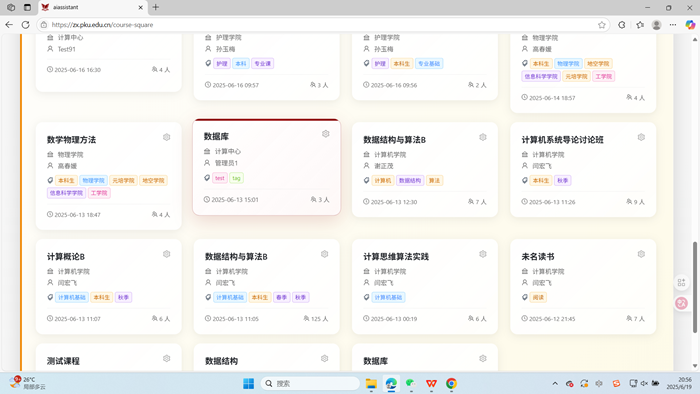The height and width of the screenshot is (394, 700).
Task: Click the test tag on 数据库 card
Action: 220,178
